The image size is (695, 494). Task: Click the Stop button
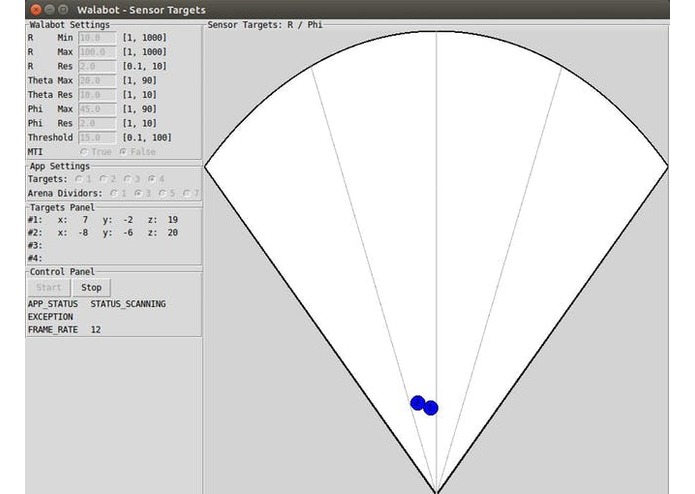pyautogui.click(x=91, y=288)
